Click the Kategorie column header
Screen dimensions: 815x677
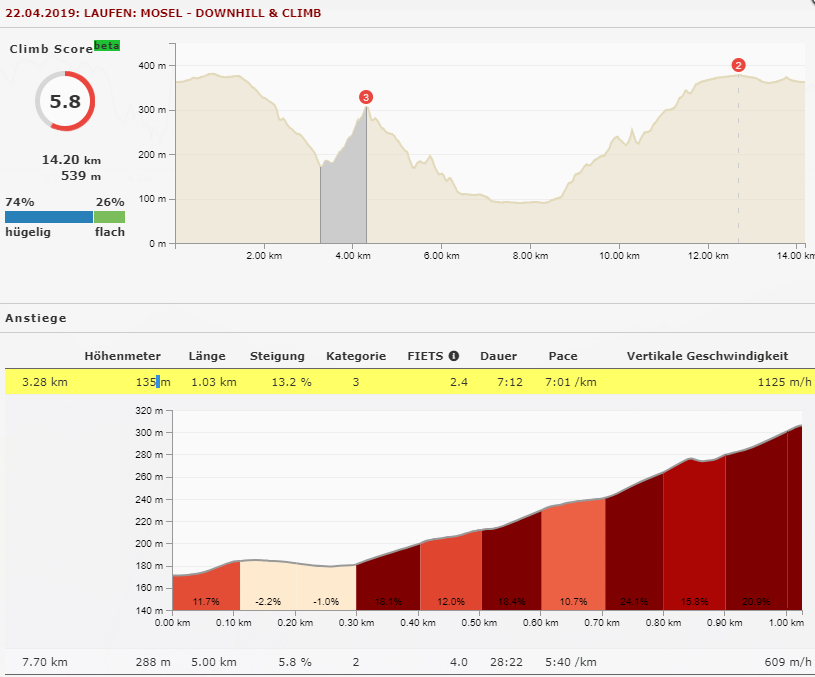pos(355,356)
